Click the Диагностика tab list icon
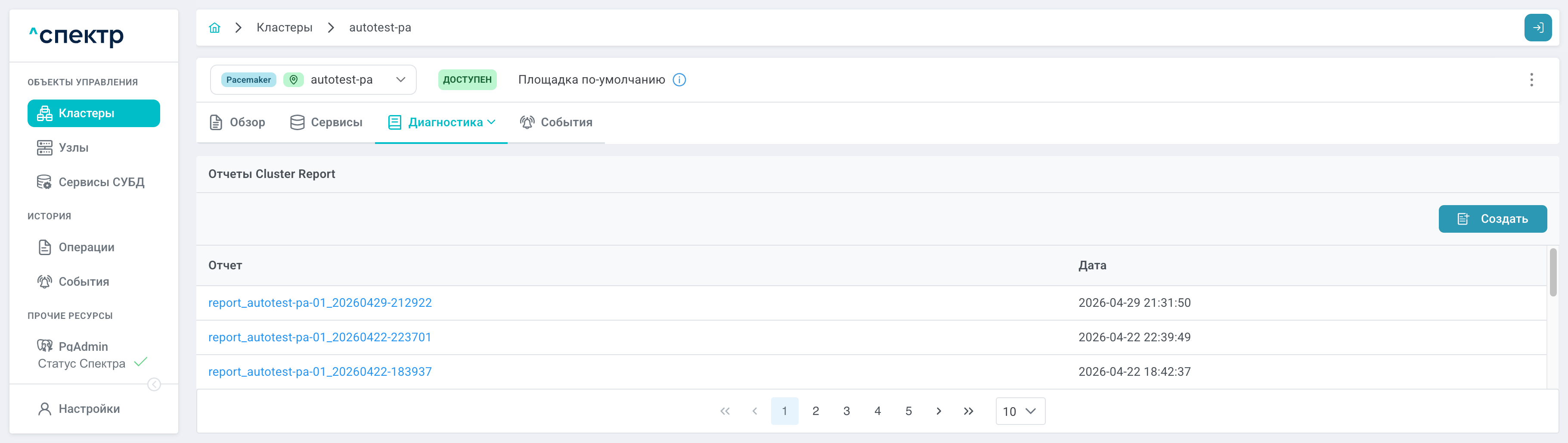 coord(394,122)
